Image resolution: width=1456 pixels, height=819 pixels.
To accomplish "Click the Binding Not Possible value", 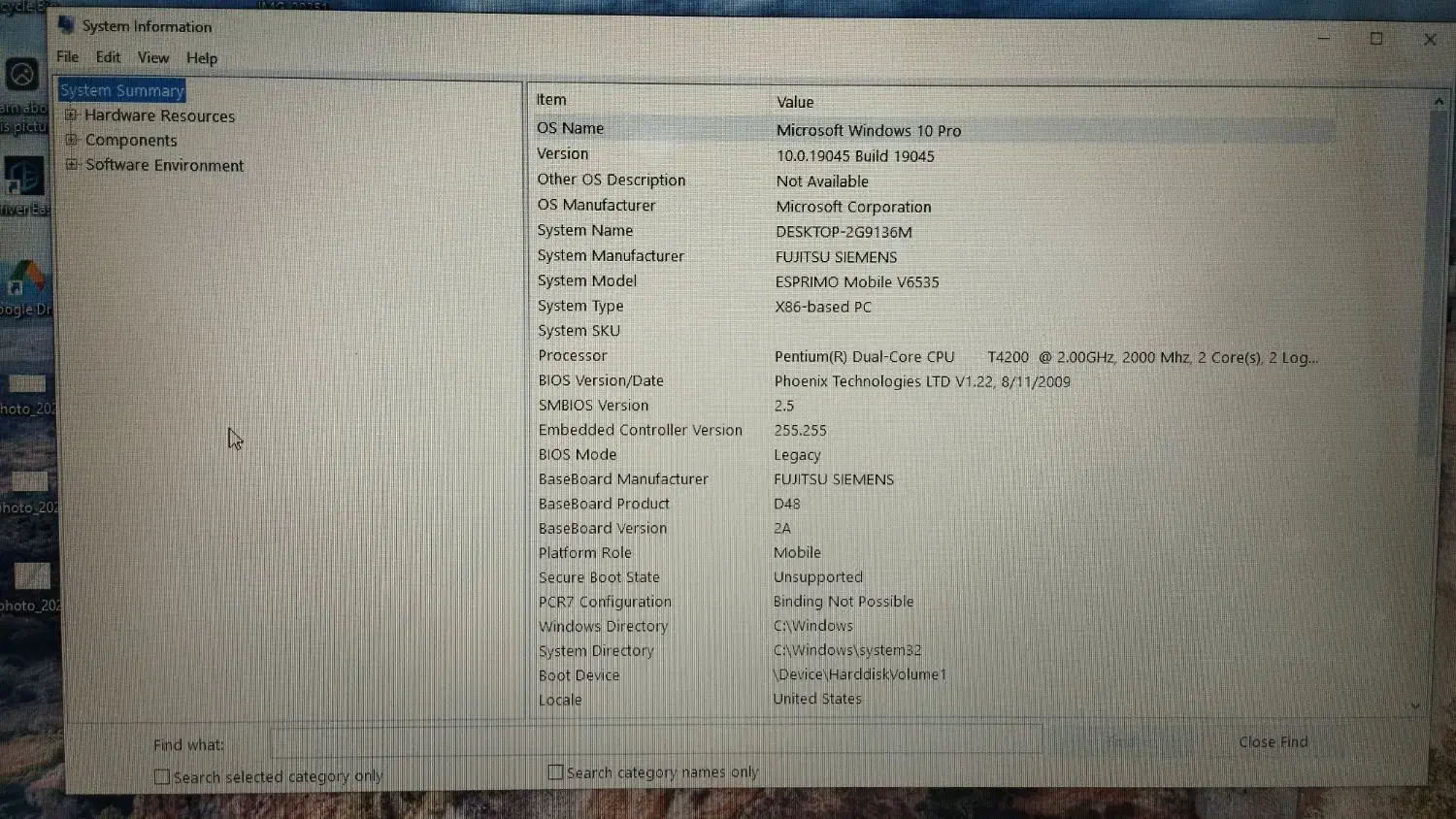I will 844,602.
